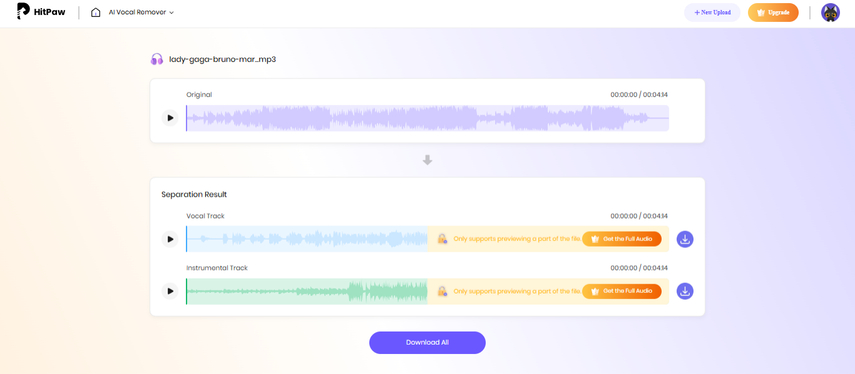Click the Download All button
Screen dimensions: 855x374
click(428, 342)
